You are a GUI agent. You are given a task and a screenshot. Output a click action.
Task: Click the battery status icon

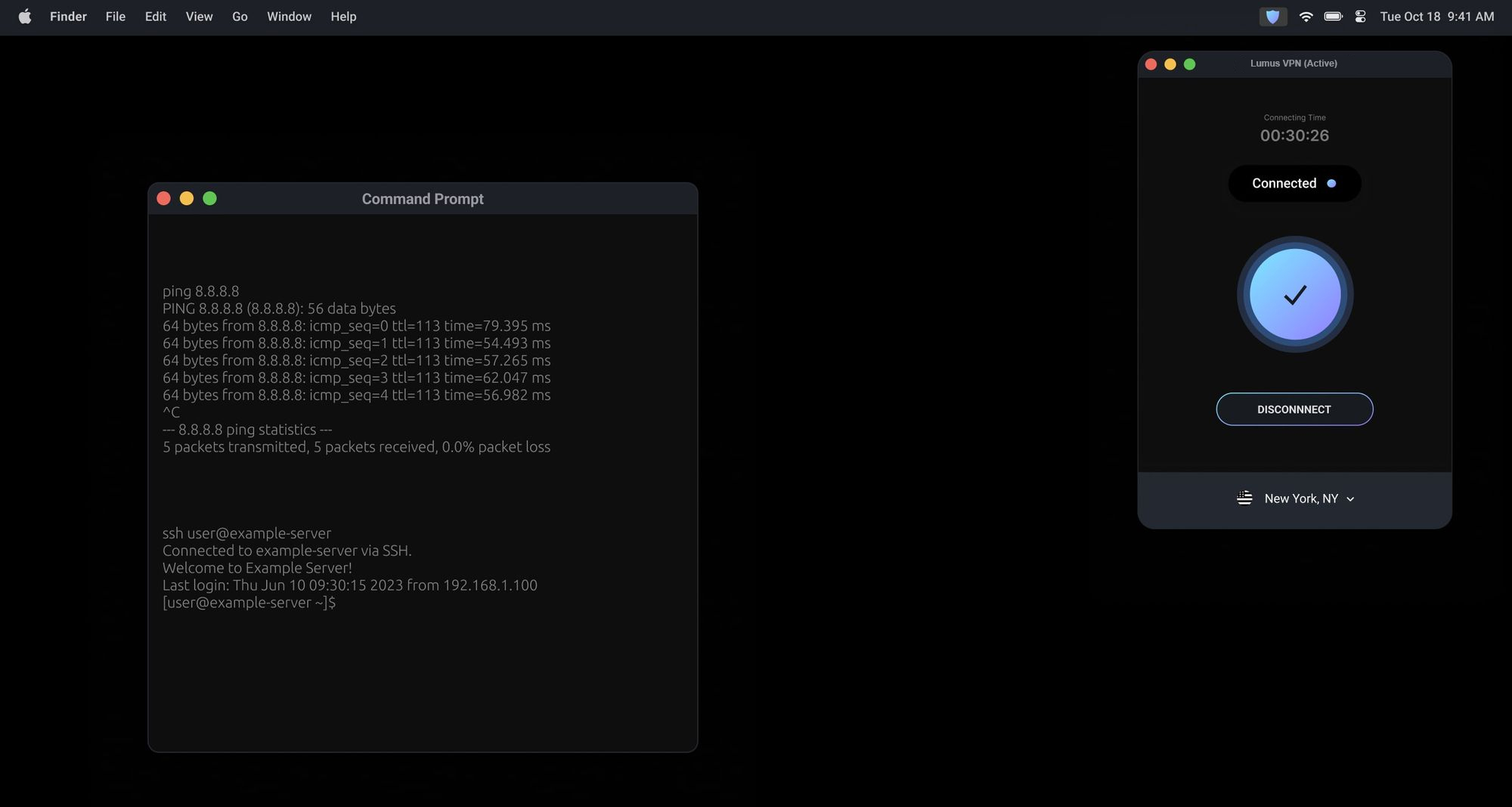[1333, 17]
